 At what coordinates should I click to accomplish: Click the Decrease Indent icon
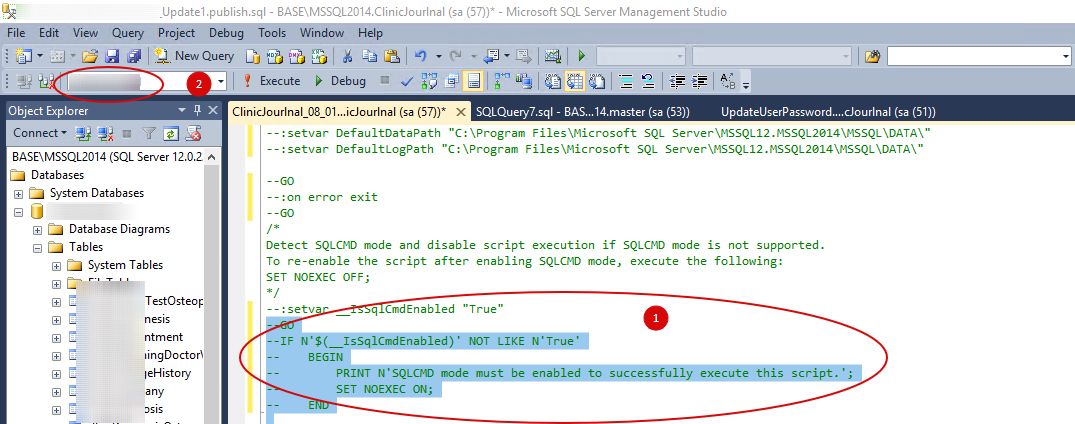click(x=677, y=81)
